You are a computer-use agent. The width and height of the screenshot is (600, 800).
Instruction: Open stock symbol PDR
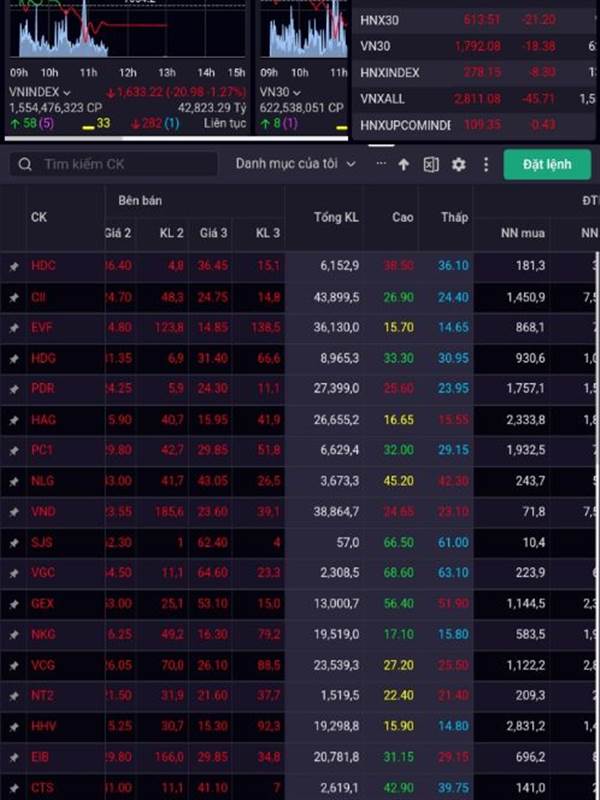[x=43, y=389]
